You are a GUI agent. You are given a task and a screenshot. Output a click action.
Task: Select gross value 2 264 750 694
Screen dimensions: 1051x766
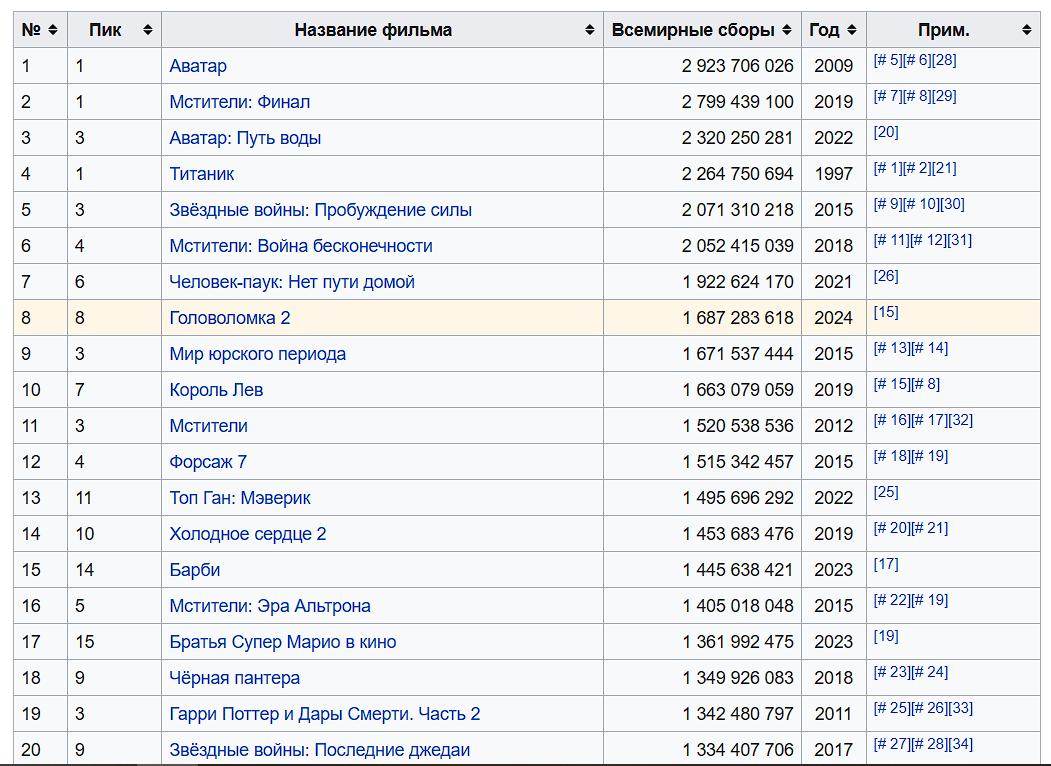click(x=737, y=174)
